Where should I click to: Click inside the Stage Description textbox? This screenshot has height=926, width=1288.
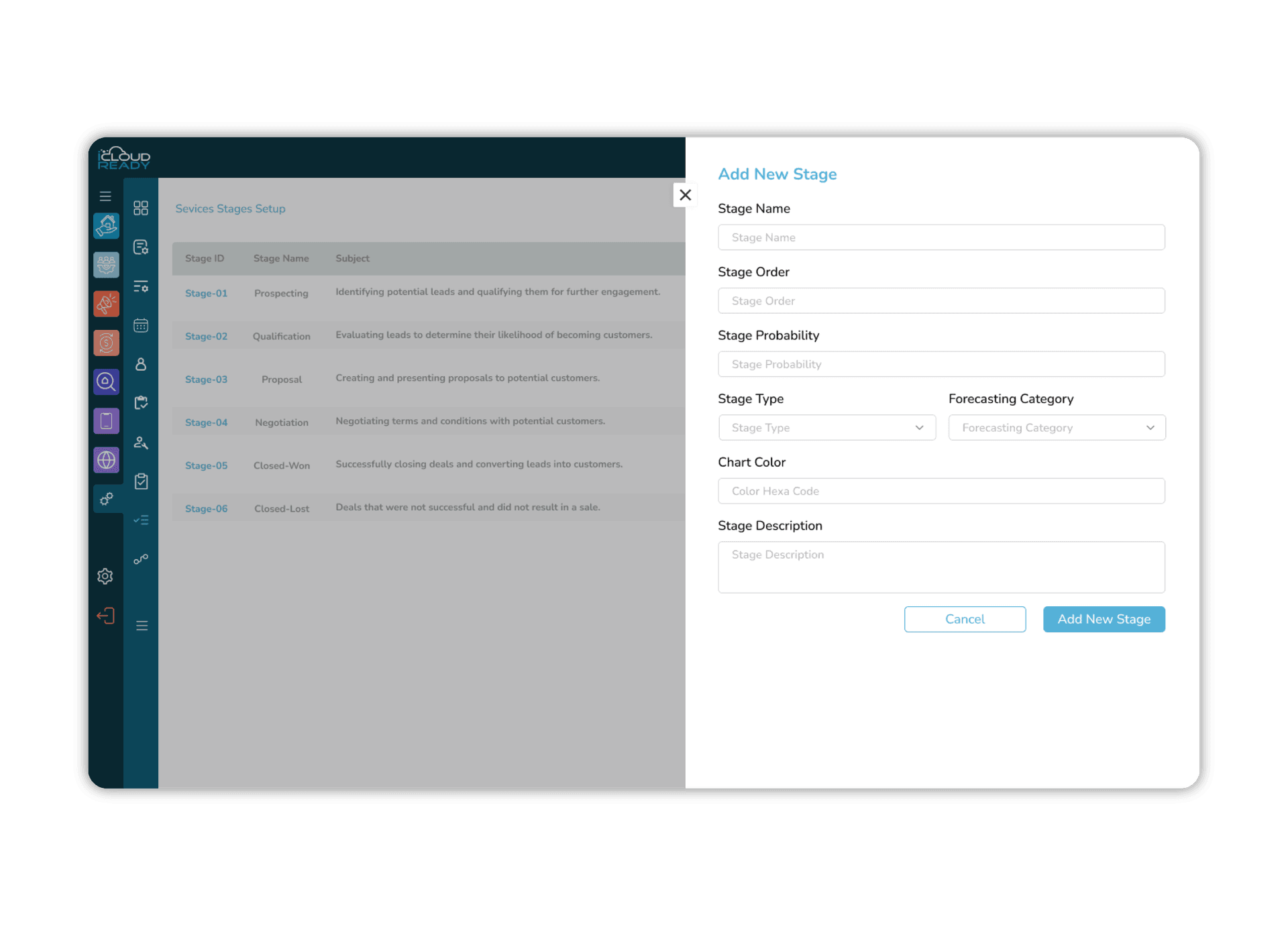pos(941,567)
